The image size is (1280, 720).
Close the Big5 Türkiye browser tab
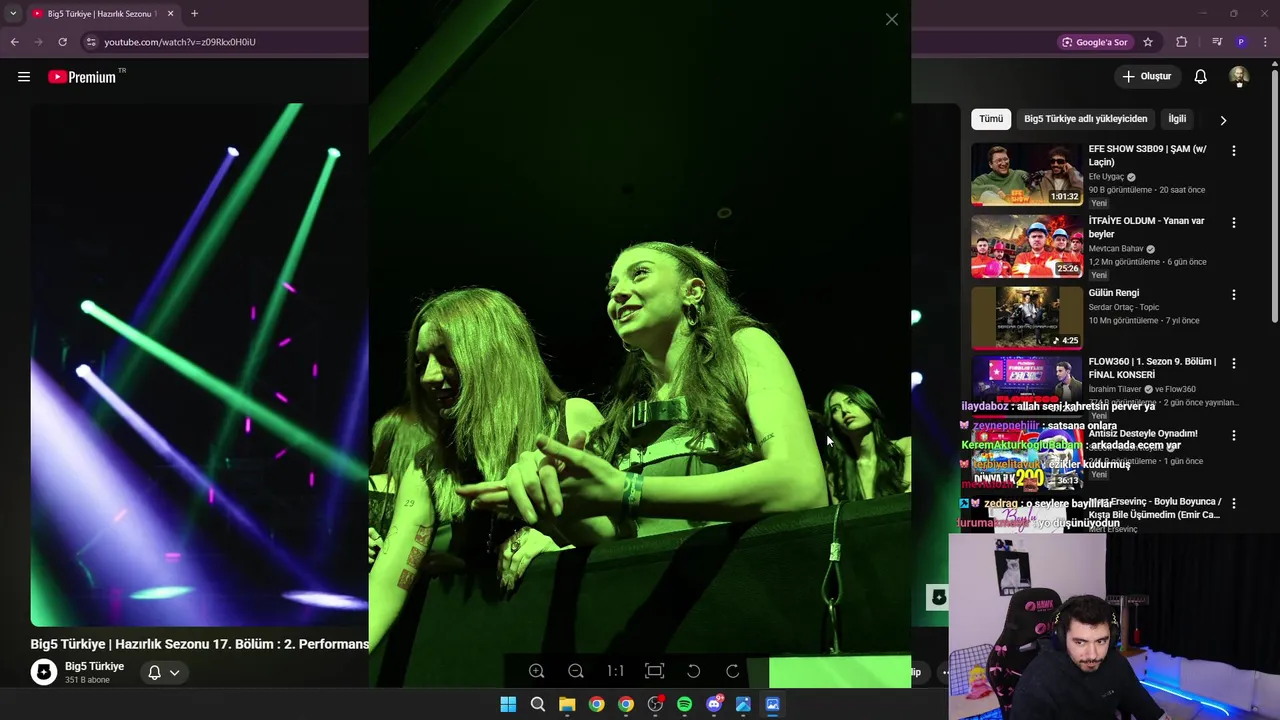[x=170, y=14]
